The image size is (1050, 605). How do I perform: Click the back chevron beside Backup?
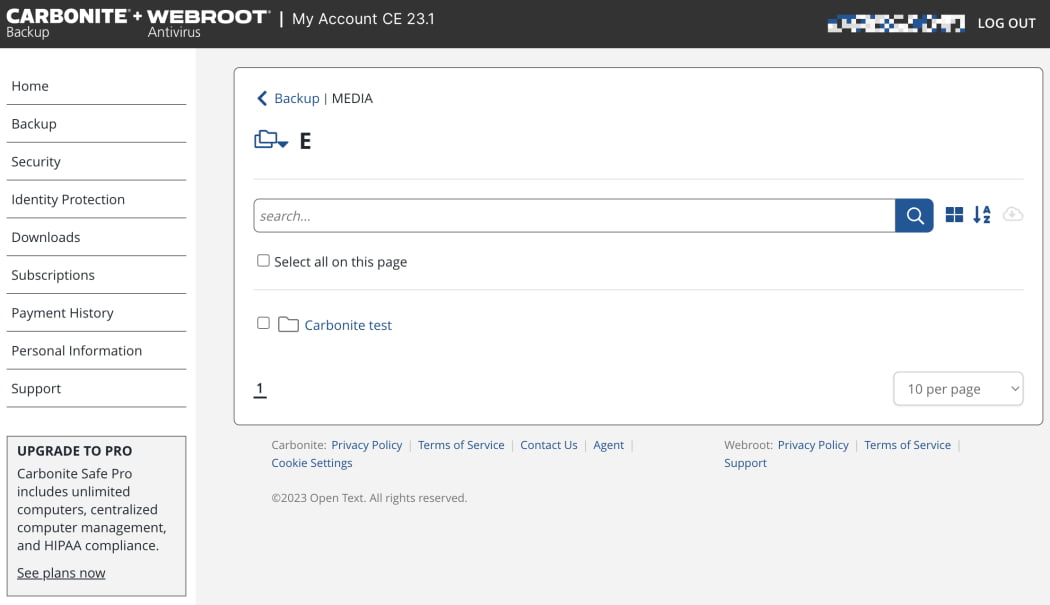pos(262,98)
